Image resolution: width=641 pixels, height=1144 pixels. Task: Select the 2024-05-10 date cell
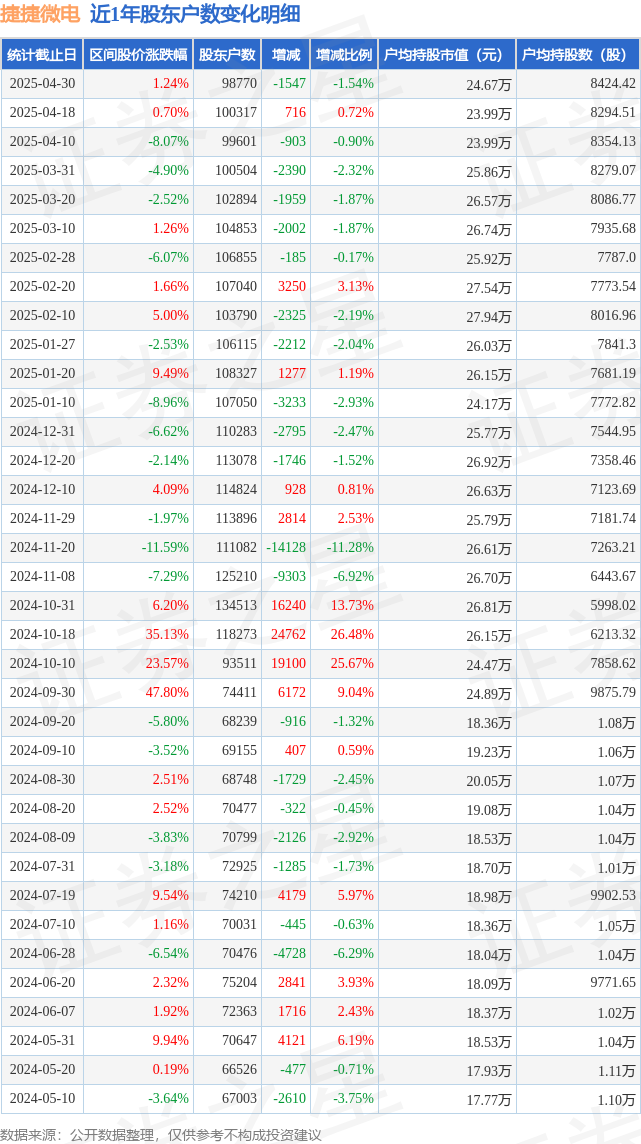(42, 1098)
